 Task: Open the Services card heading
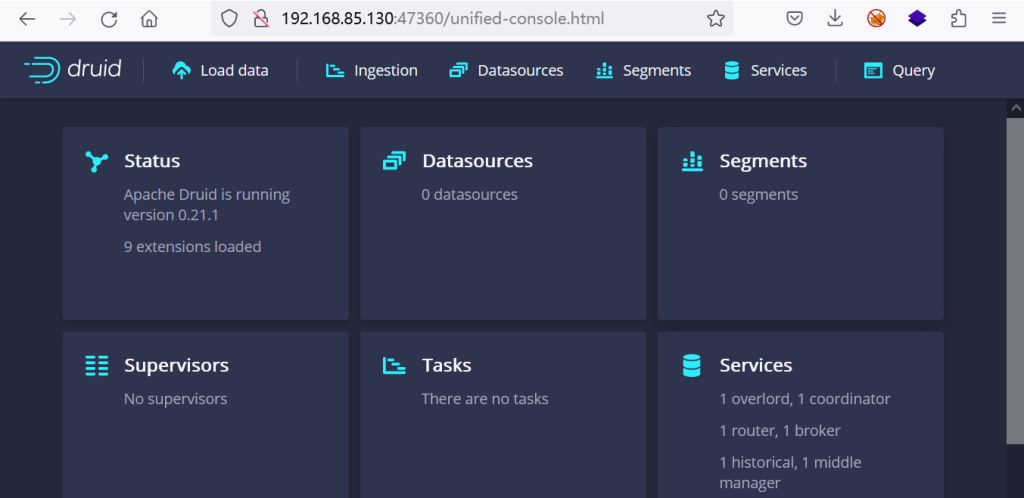tap(756, 366)
